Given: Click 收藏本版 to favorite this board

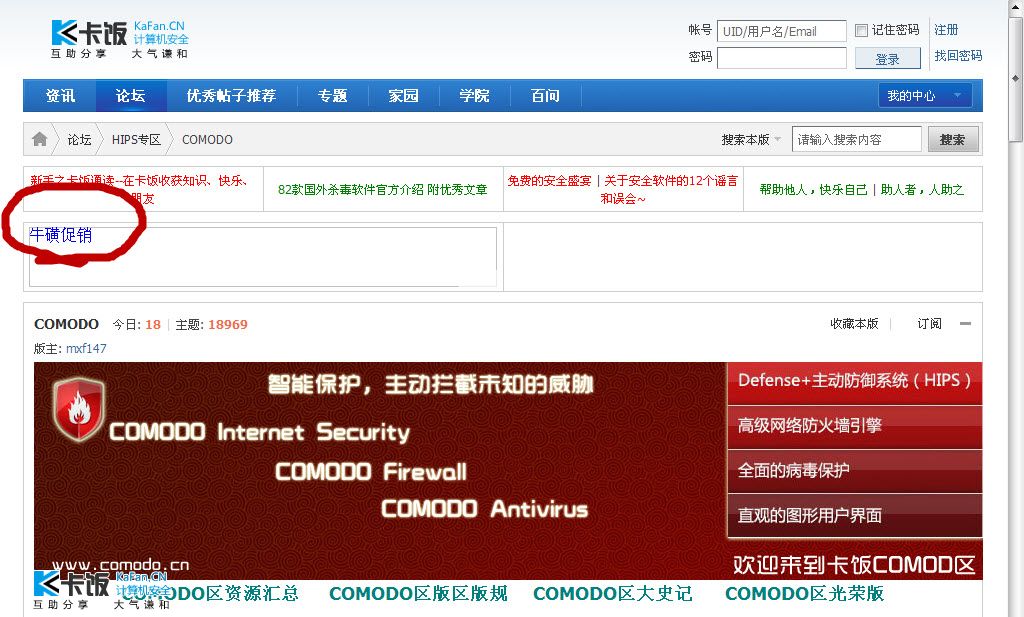Looking at the screenshot, I should pyautogui.click(x=854, y=324).
